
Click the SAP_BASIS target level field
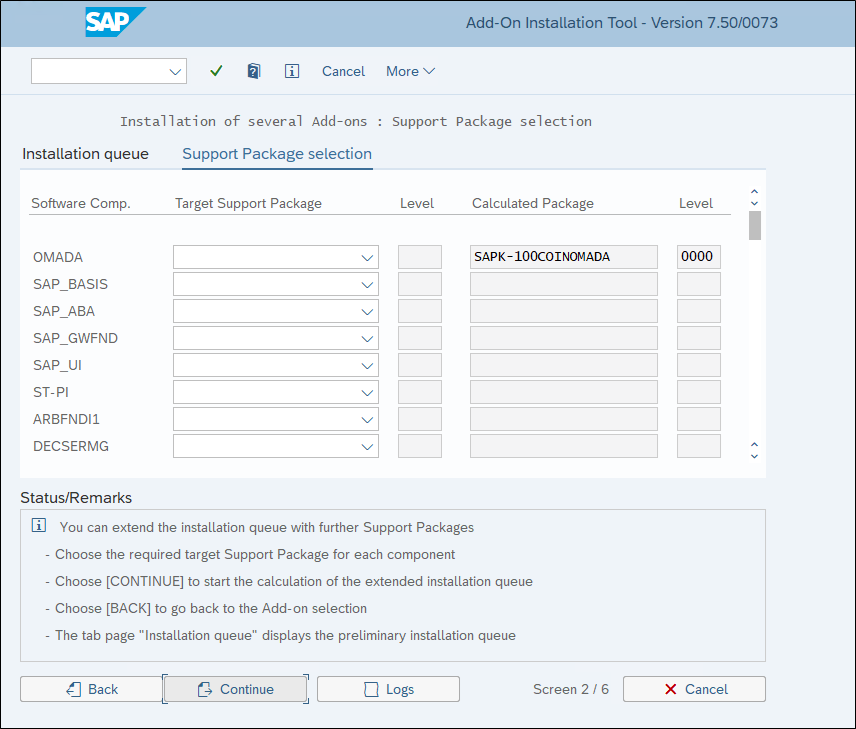click(420, 284)
